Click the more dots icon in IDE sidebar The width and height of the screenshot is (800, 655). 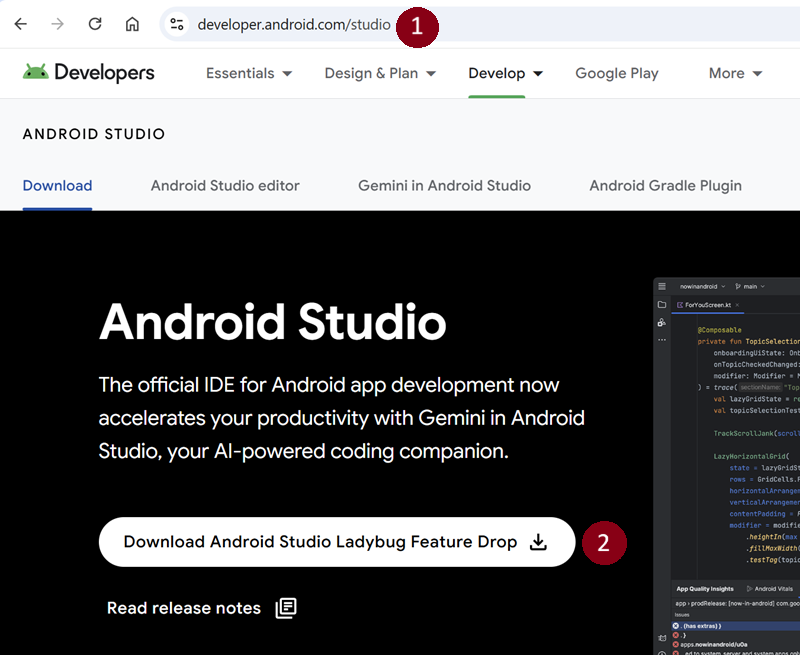[x=662, y=340]
